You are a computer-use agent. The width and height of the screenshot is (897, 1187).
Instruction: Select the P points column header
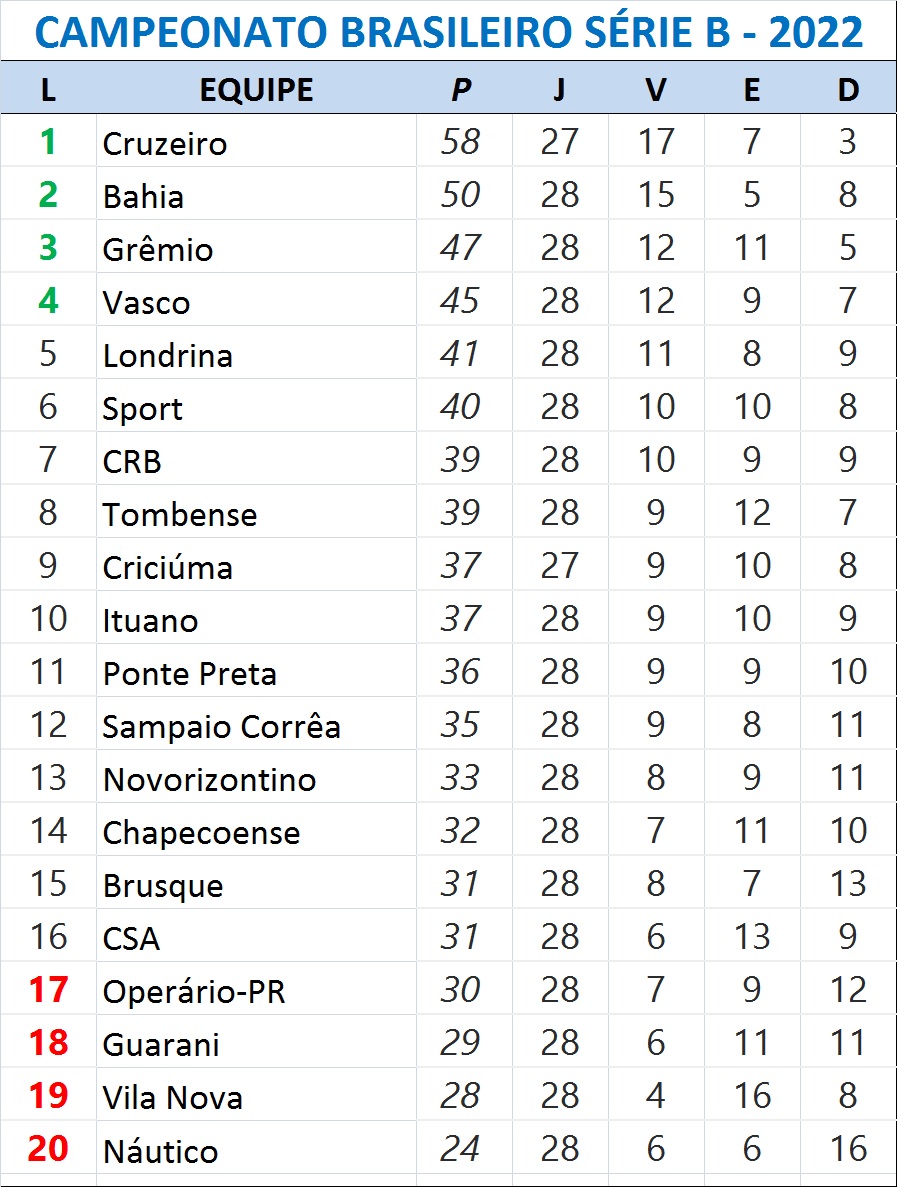coord(463,89)
